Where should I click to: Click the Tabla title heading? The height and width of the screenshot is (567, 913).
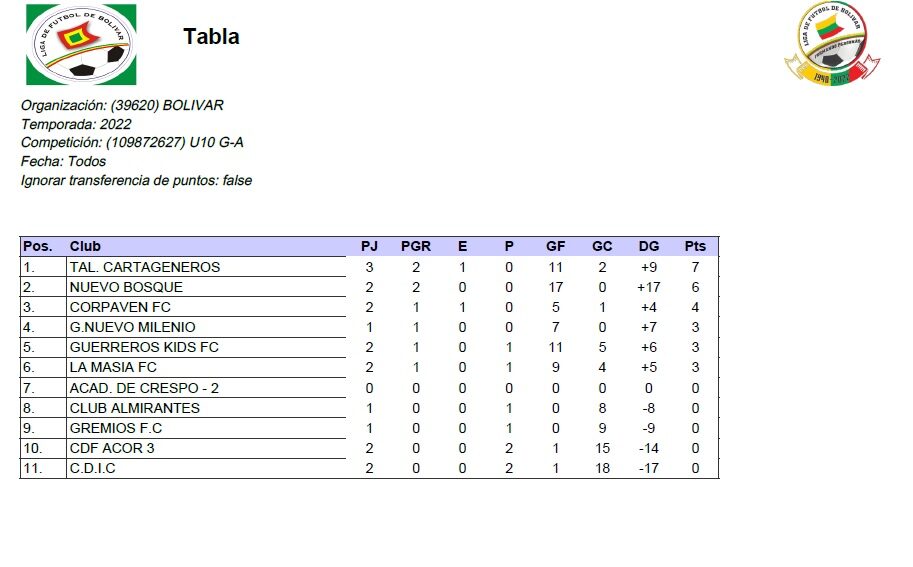(x=211, y=37)
